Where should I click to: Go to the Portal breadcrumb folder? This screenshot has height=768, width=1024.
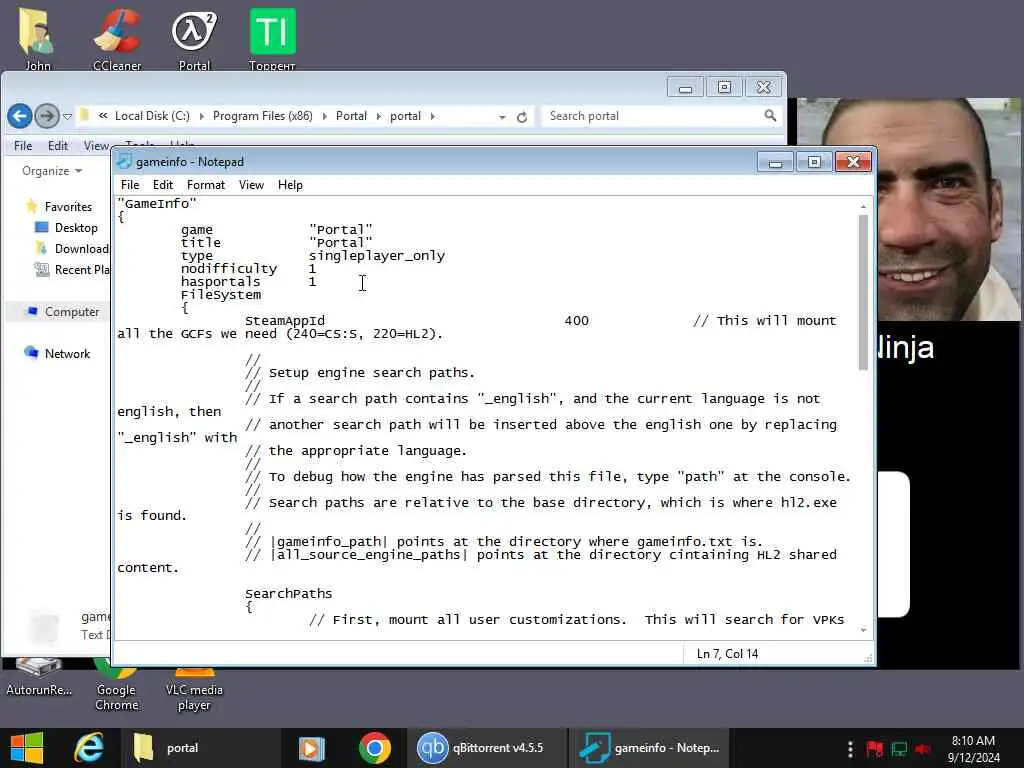tap(351, 116)
